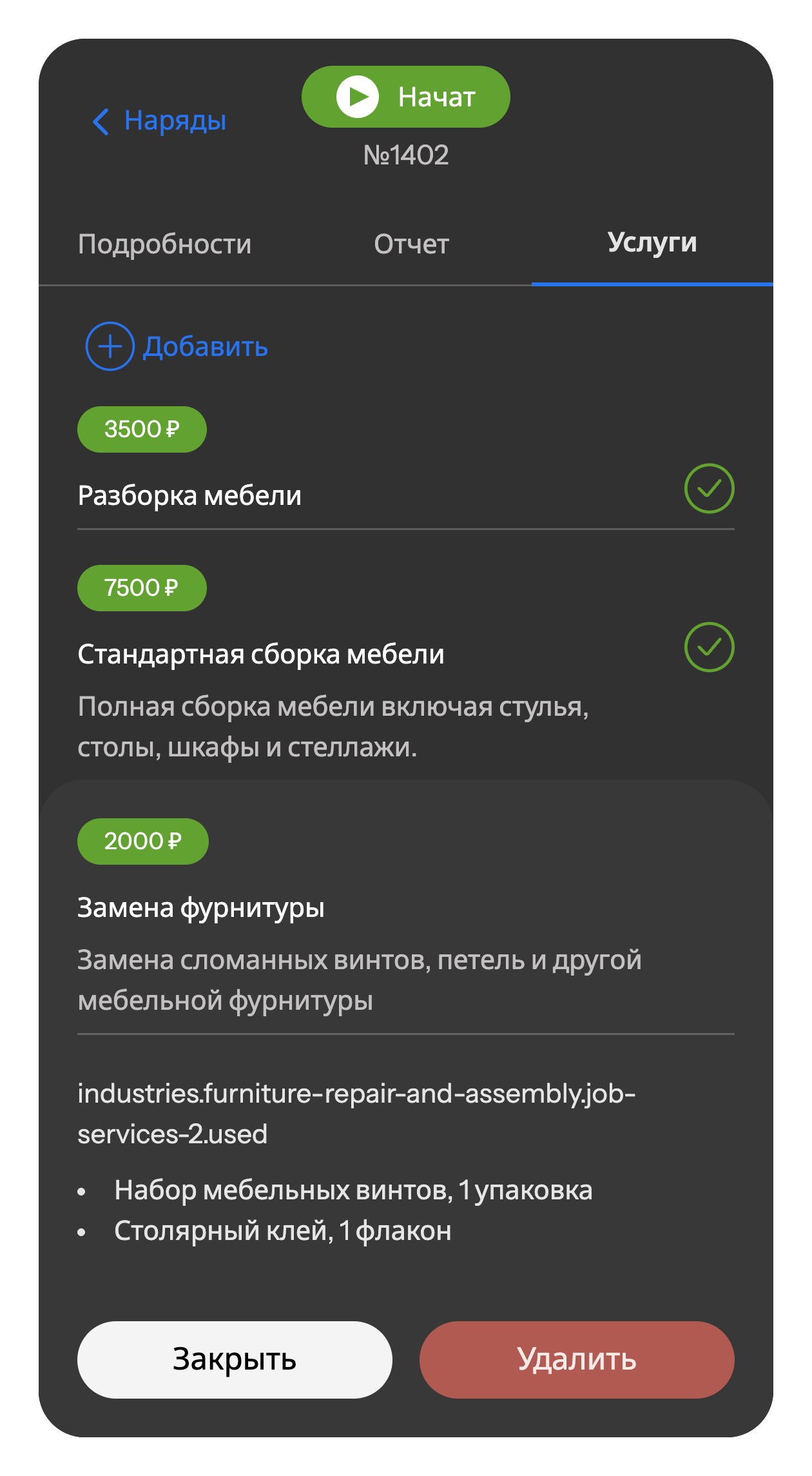Click the order number №1402 label
Viewport: 812px width, 1476px height.
[406, 155]
